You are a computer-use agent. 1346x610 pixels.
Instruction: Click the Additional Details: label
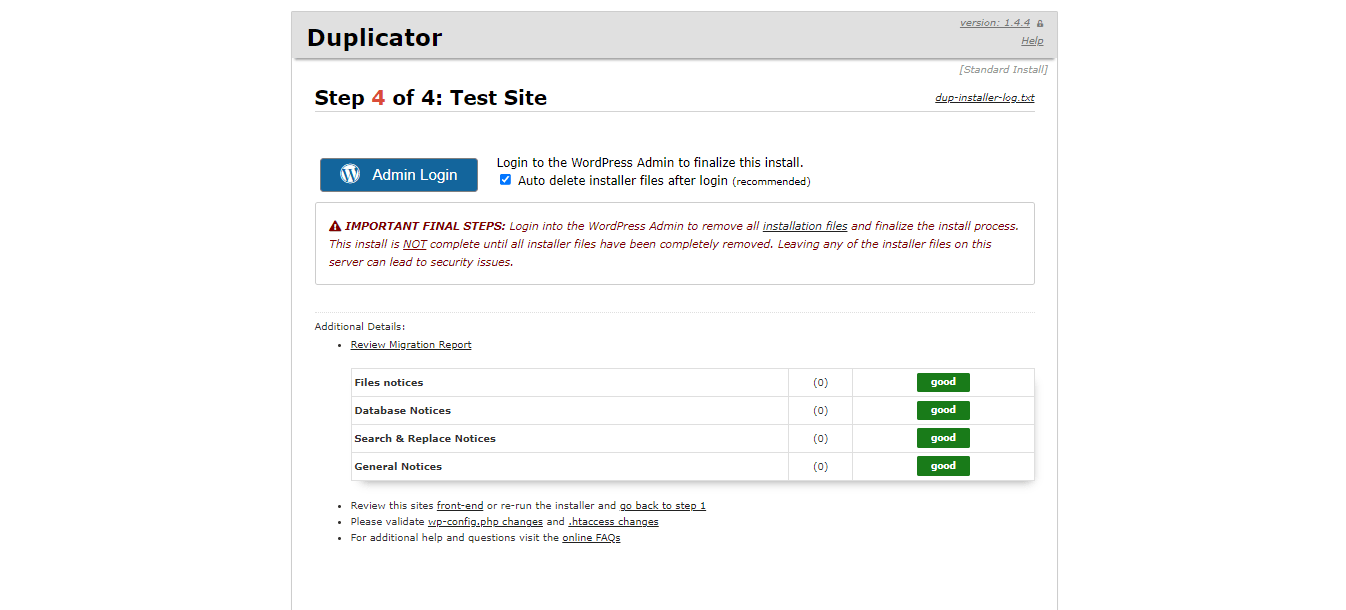[x=360, y=327]
